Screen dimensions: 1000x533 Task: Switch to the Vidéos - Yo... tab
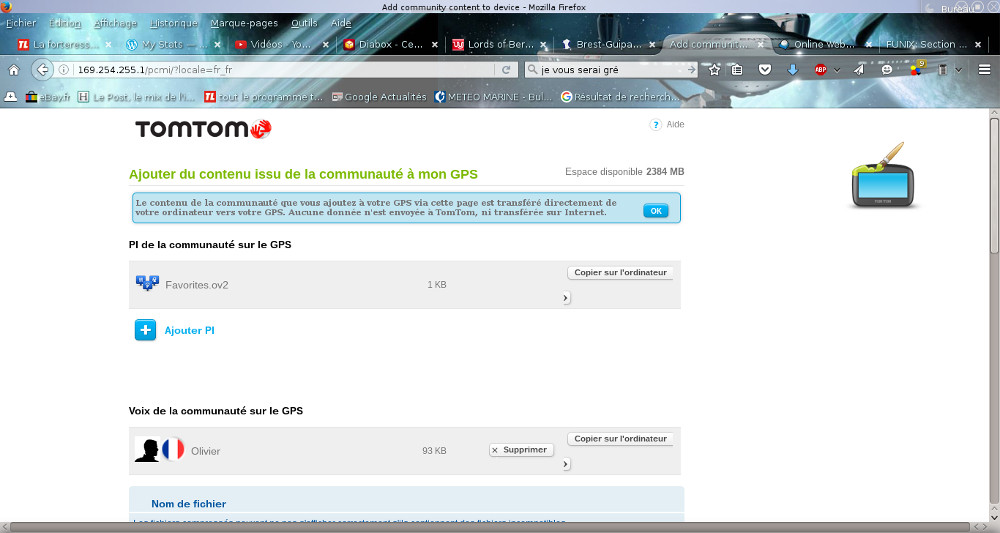coord(281,45)
